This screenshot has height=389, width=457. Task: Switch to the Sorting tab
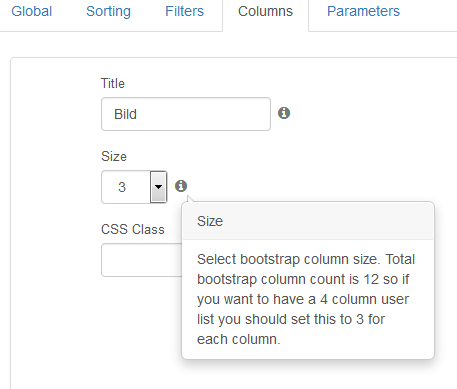108,12
